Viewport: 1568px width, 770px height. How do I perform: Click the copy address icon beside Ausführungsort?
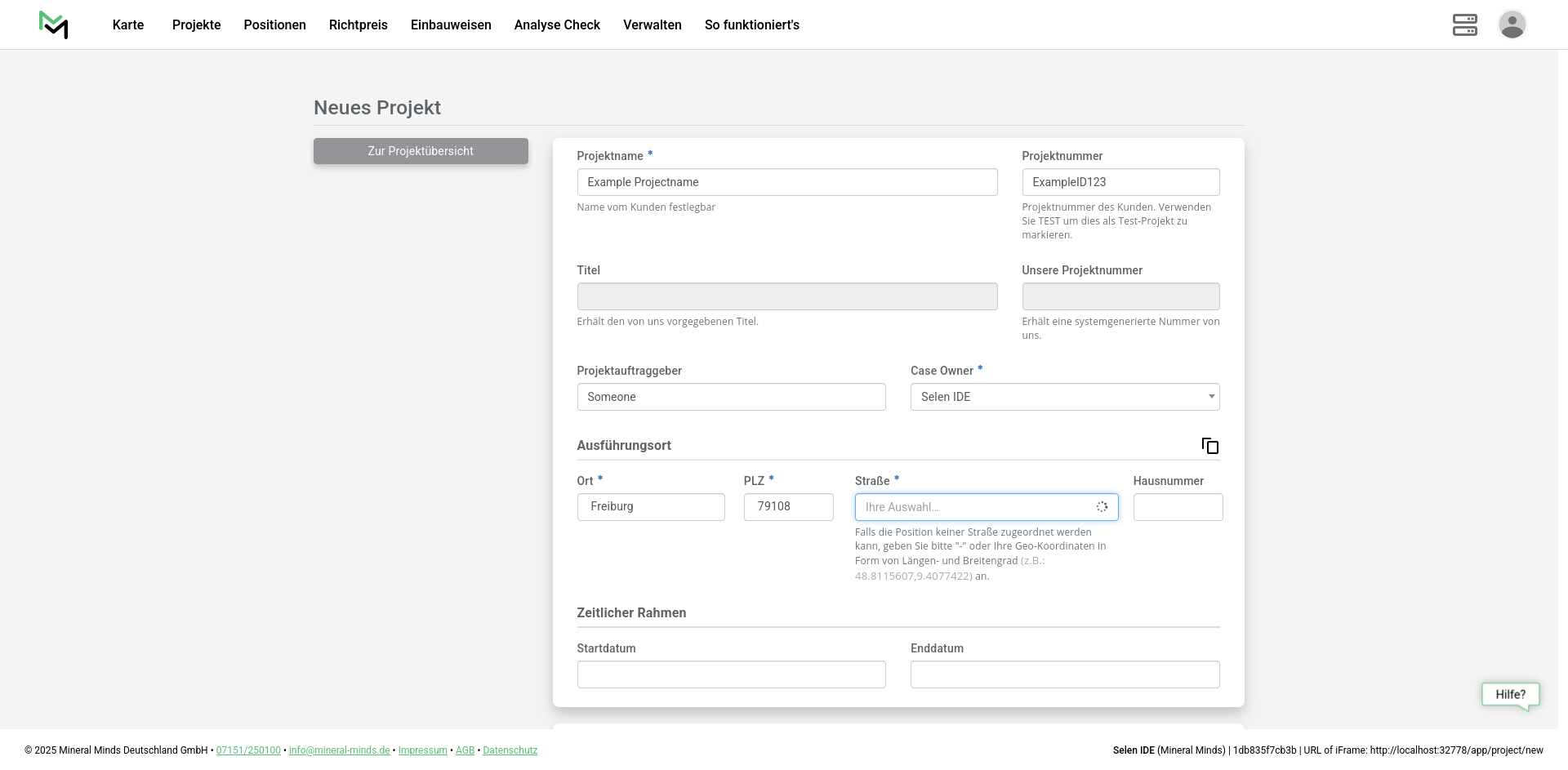pyautogui.click(x=1209, y=446)
